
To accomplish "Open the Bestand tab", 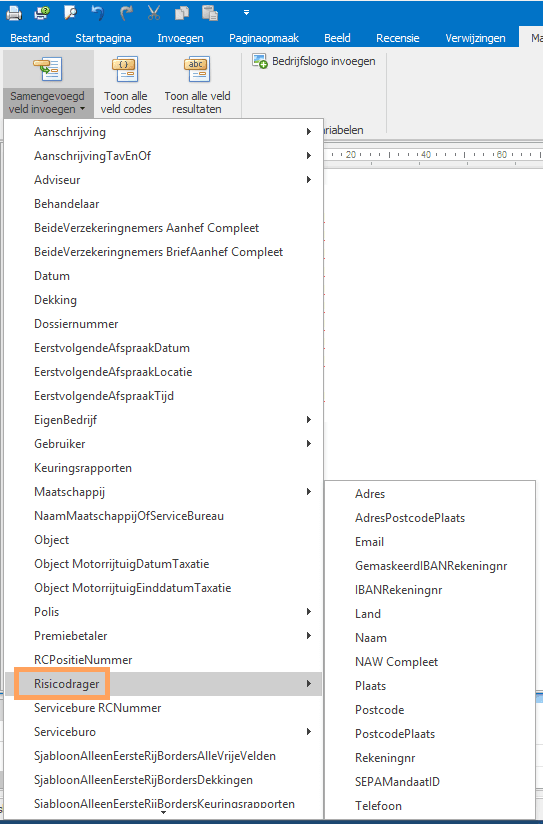I will coord(30,38).
